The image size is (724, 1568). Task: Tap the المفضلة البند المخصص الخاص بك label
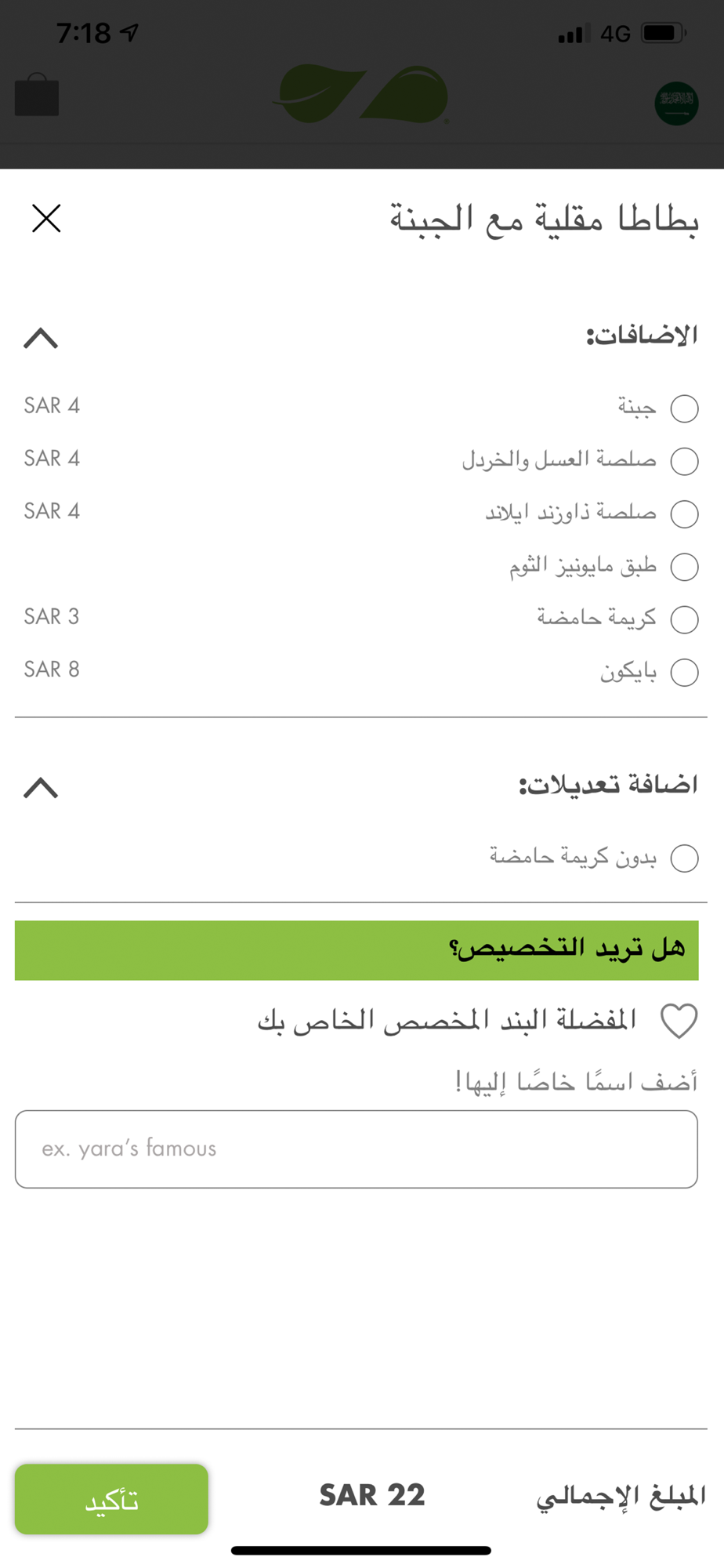[447, 1021]
